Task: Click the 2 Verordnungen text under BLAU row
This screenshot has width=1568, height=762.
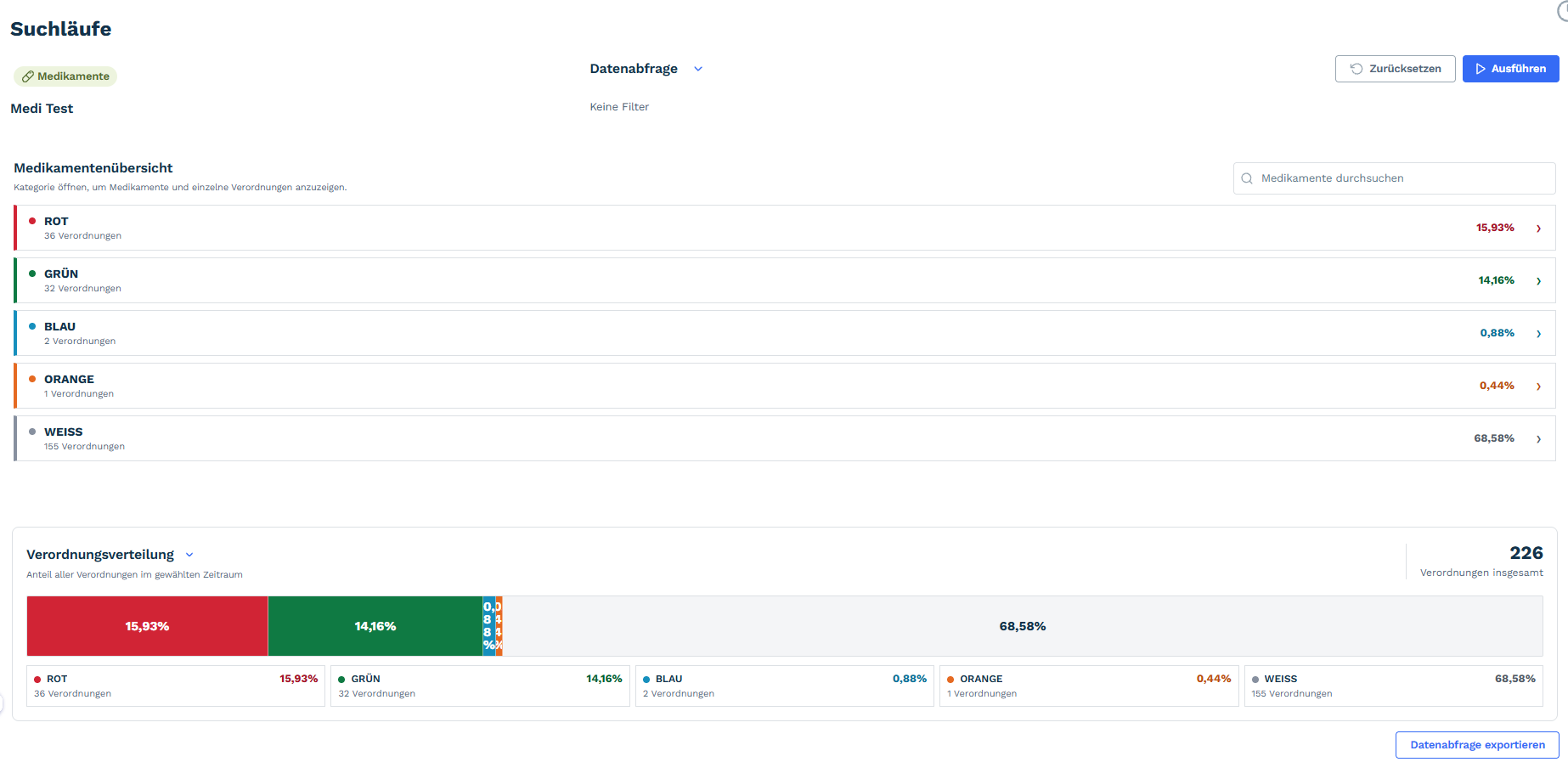Action: pos(80,341)
